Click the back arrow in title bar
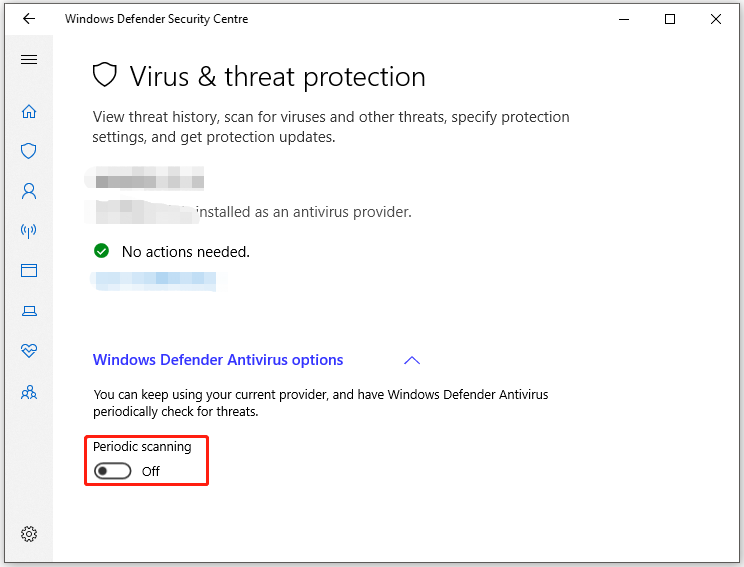 click(29, 19)
